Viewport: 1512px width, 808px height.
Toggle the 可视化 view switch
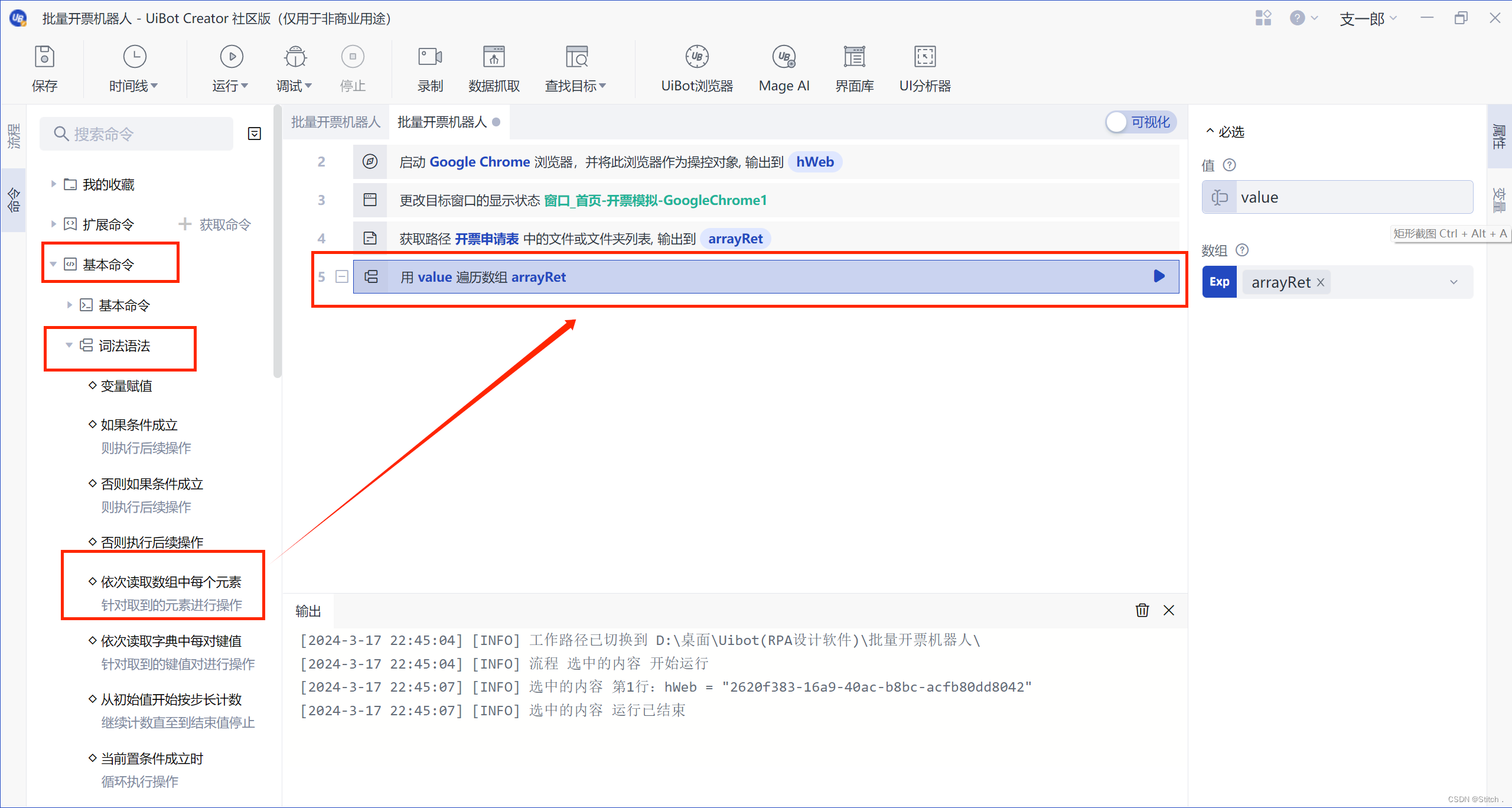1140,122
